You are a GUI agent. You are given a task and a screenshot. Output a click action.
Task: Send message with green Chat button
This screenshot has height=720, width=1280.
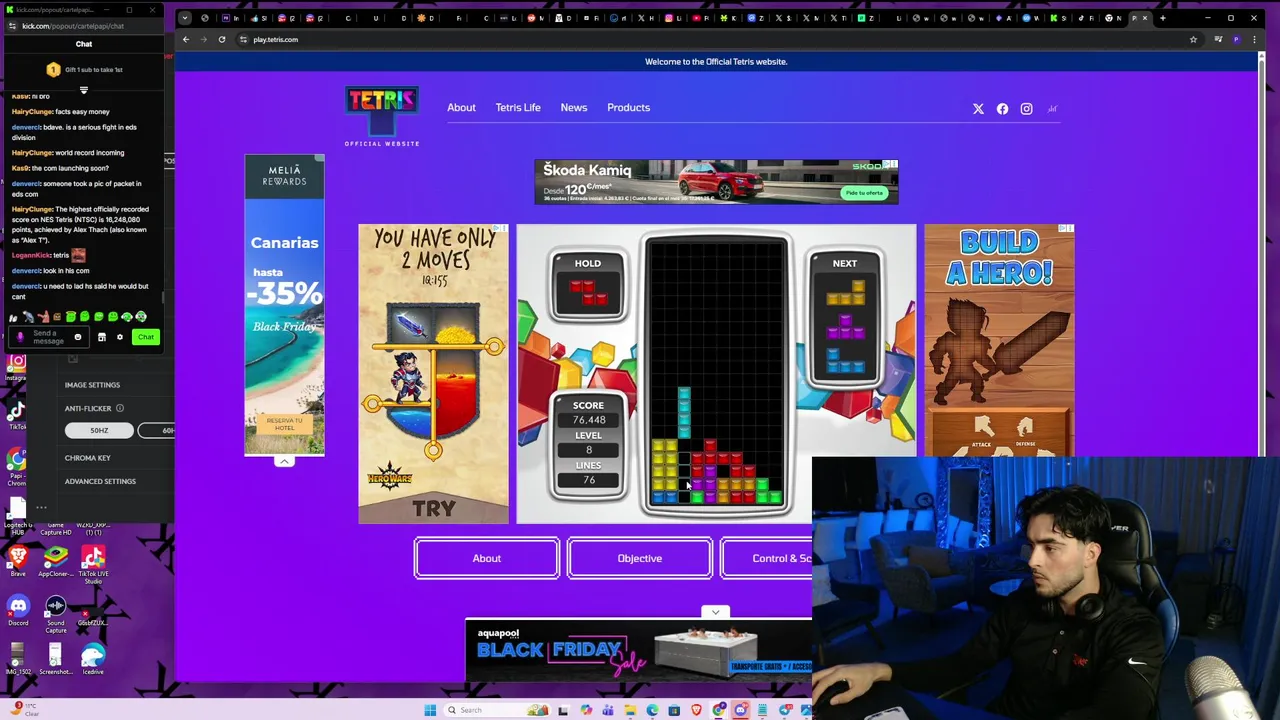(x=146, y=337)
